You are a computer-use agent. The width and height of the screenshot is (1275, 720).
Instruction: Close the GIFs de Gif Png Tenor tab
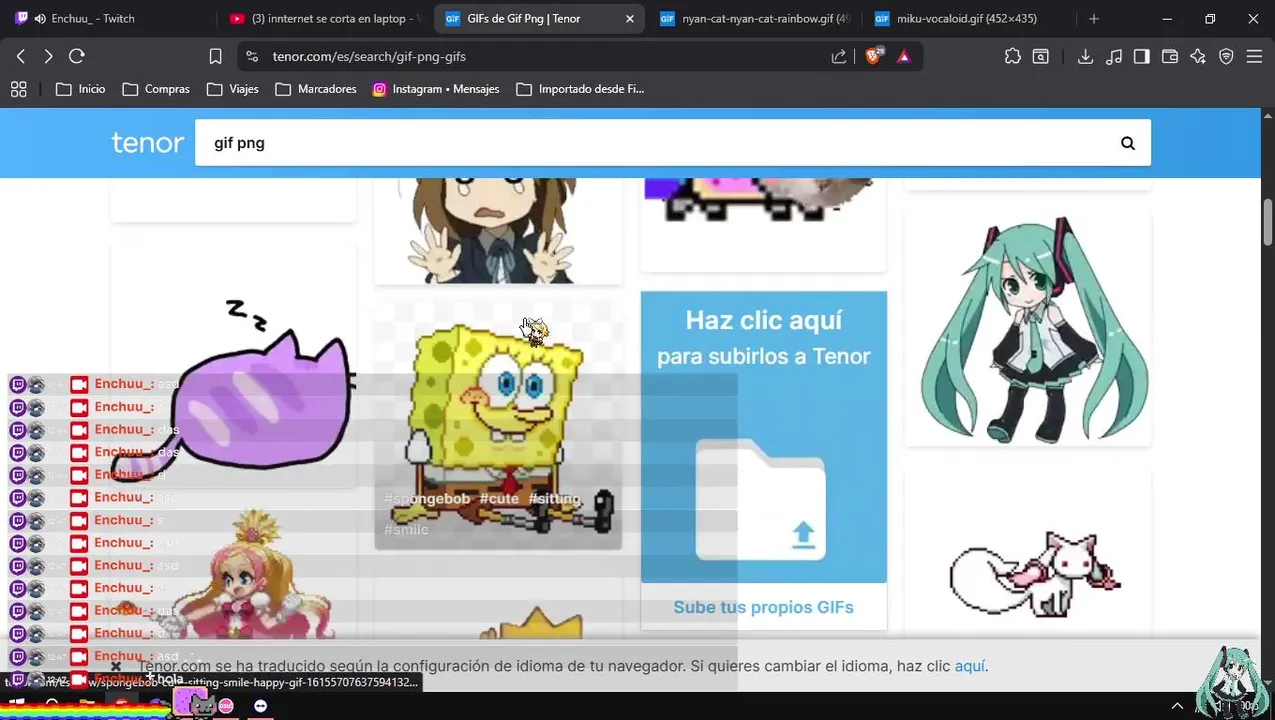[x=629, y=18]
